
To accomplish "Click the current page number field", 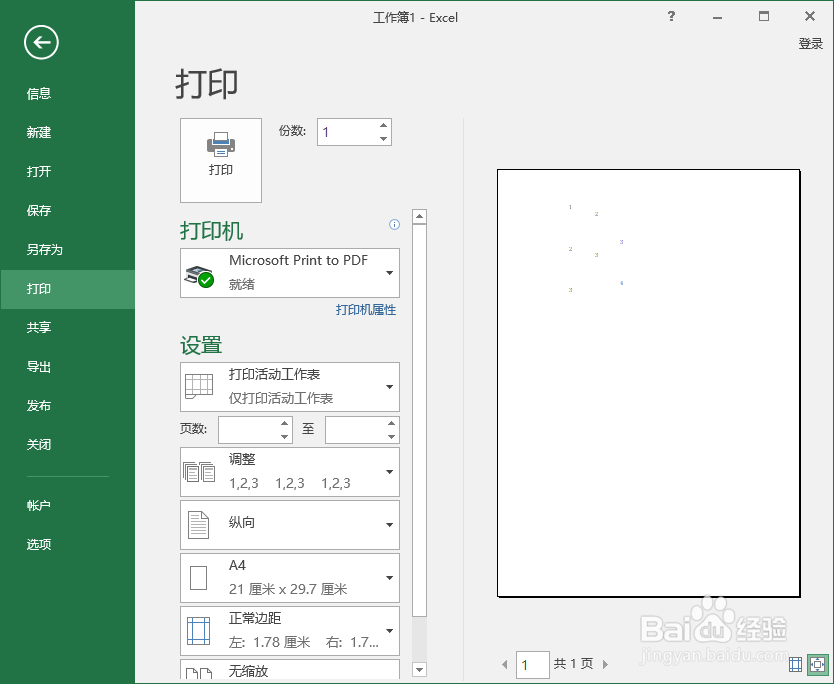I will tap(532, 664).
